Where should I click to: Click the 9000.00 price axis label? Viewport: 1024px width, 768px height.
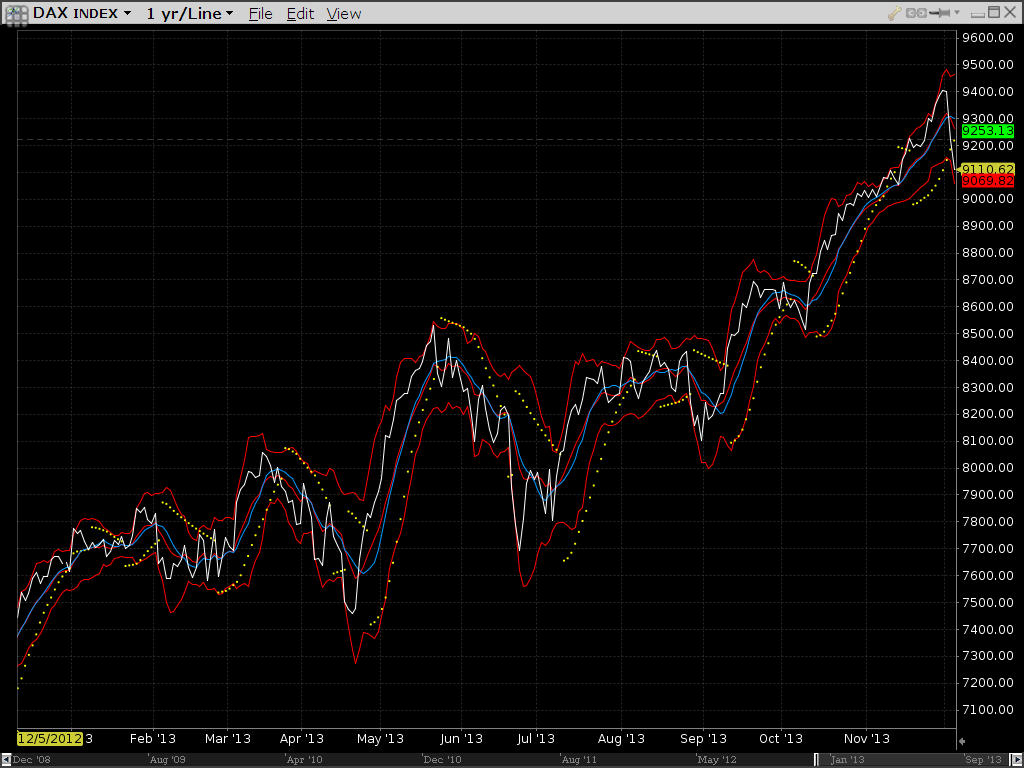click(987, 199)
